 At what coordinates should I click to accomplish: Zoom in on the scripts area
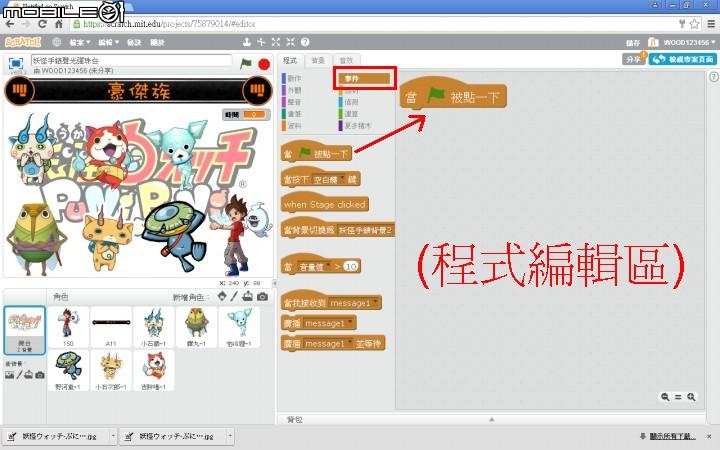(x=691, y=397)
